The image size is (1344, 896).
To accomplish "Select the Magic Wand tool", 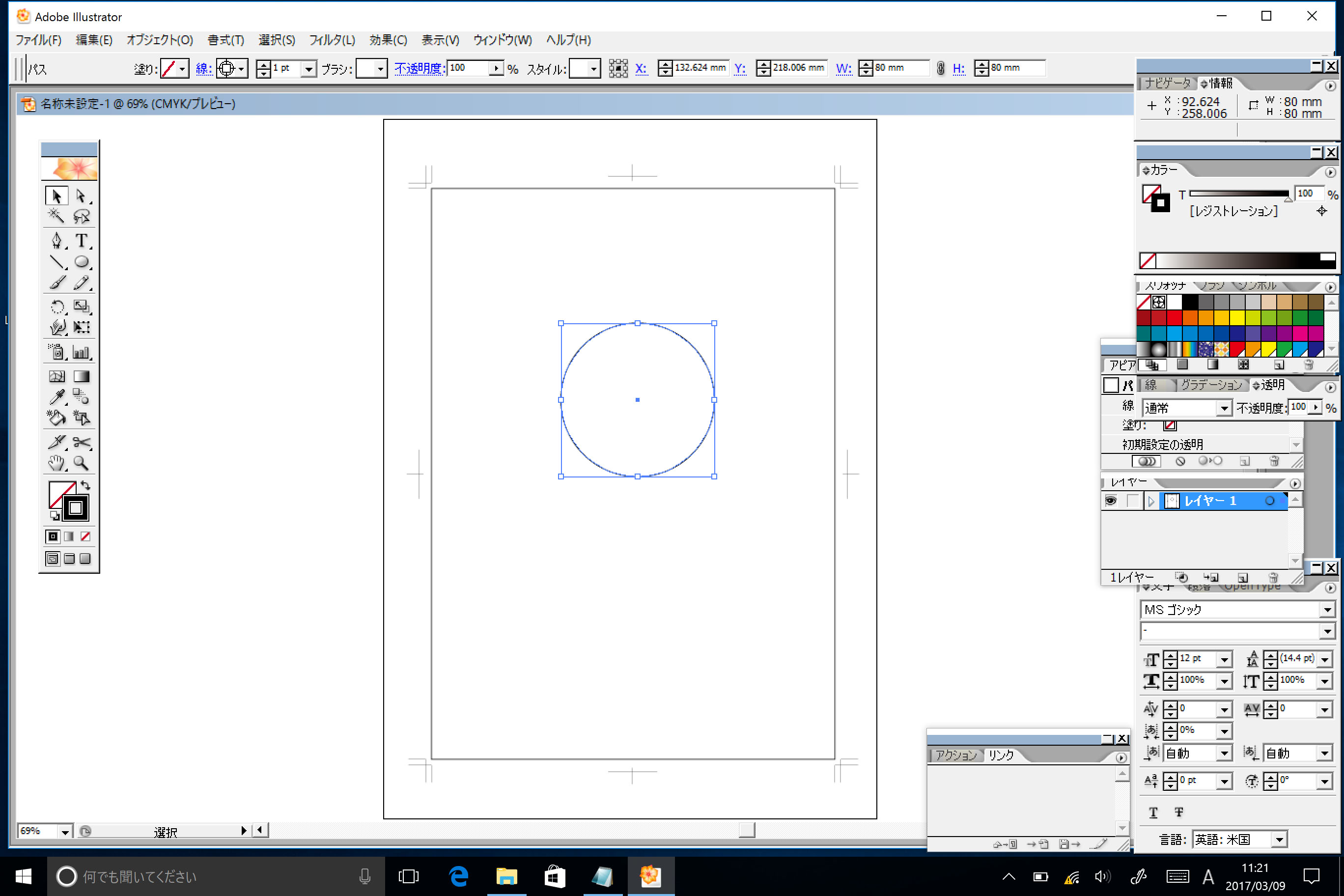I will point(56,216).
